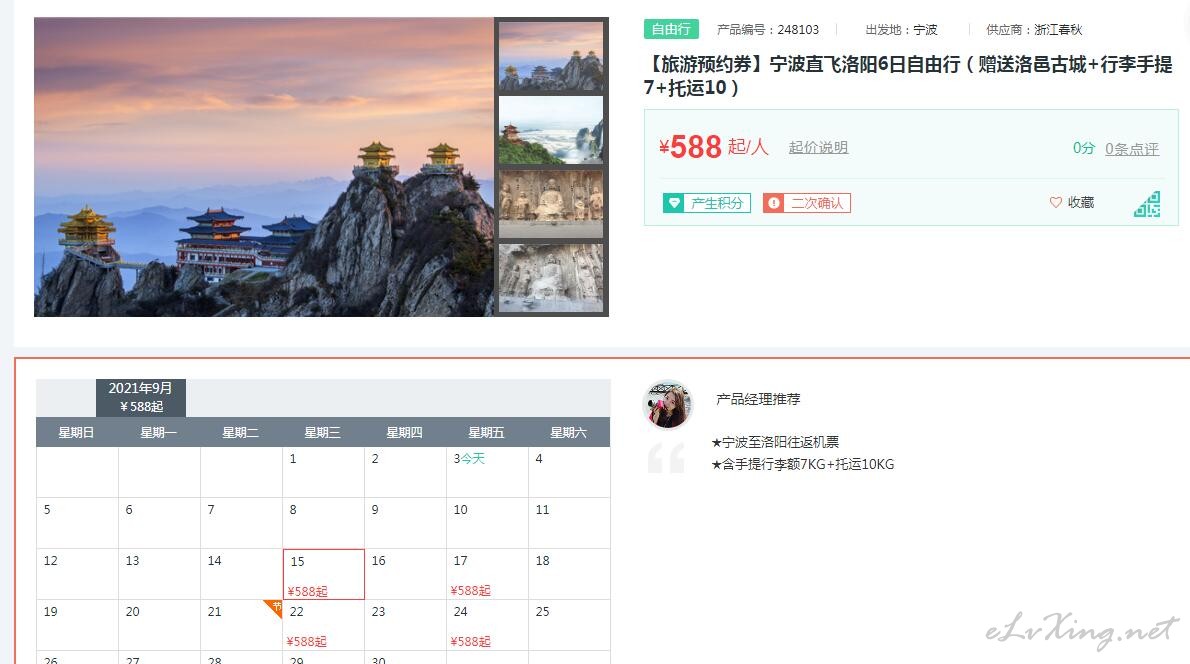This screenshot has width=1190, height=664.
Task: Click the large Laojun Mountain main photo
Action: coord(264,167)
